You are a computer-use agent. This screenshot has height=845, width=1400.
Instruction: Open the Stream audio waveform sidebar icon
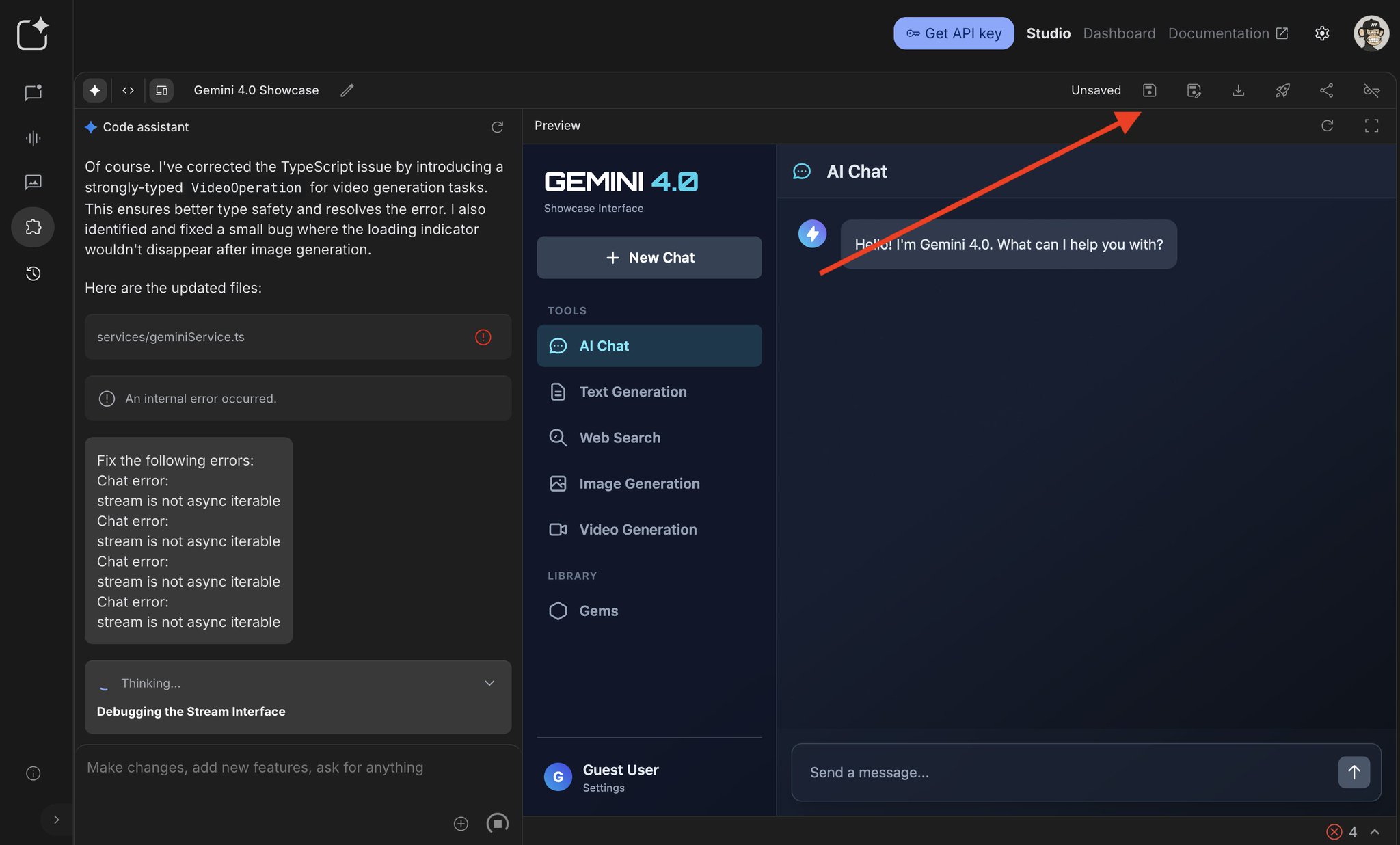tap(33, 138)
